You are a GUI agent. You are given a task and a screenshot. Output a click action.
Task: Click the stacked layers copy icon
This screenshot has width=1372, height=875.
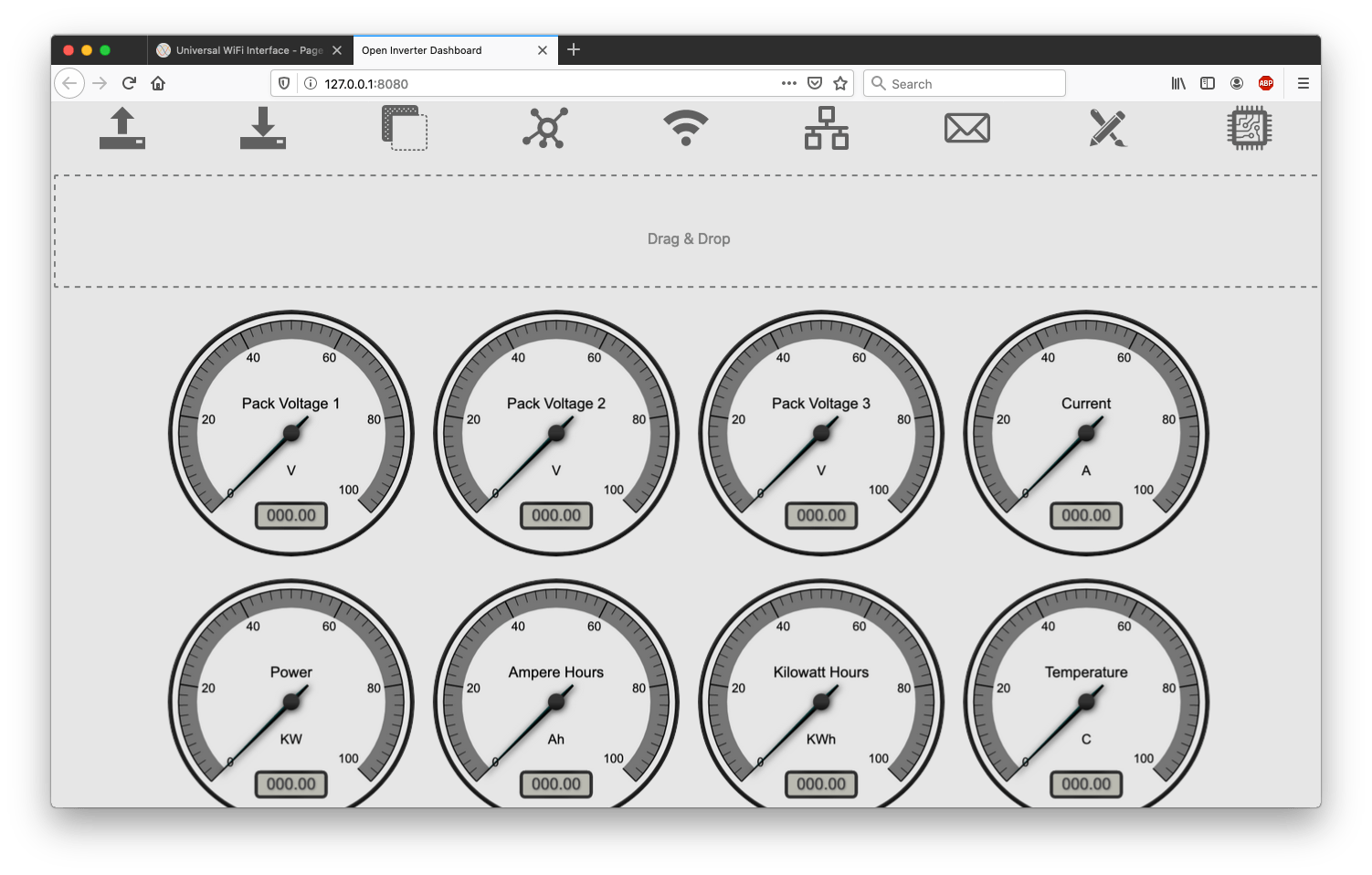tap(404, 128)
